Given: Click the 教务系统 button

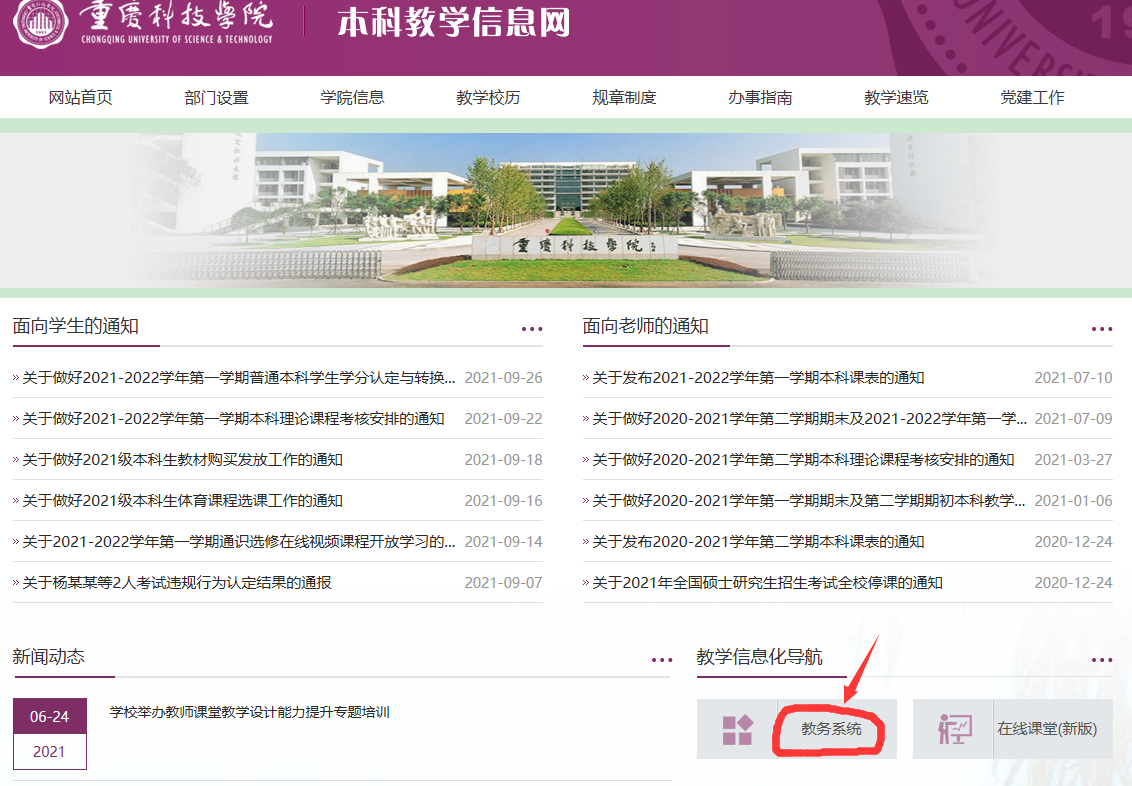Looking at the screenshot, I should click(832, 730).
